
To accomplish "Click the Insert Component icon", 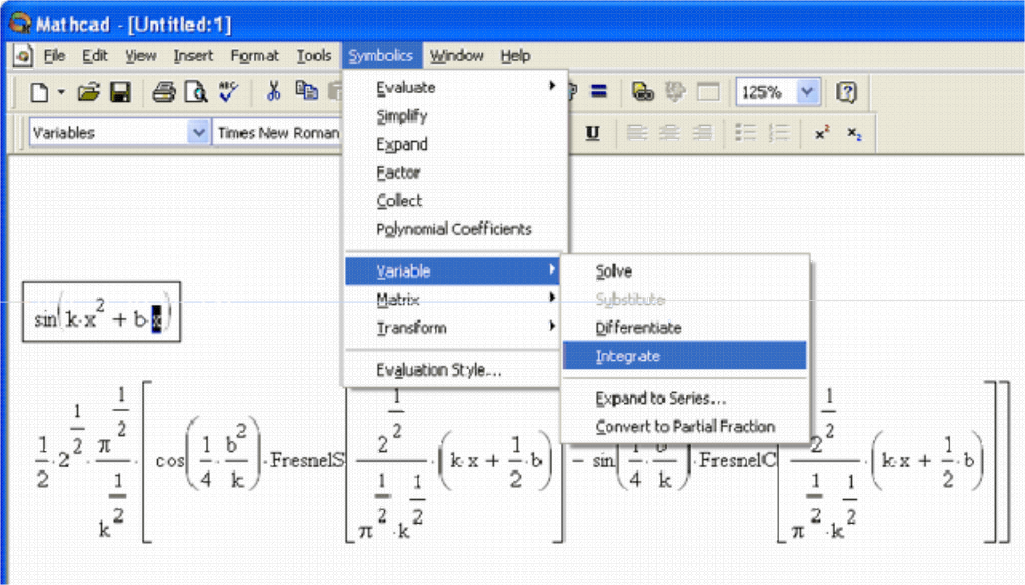I will (x=675, y=92).
